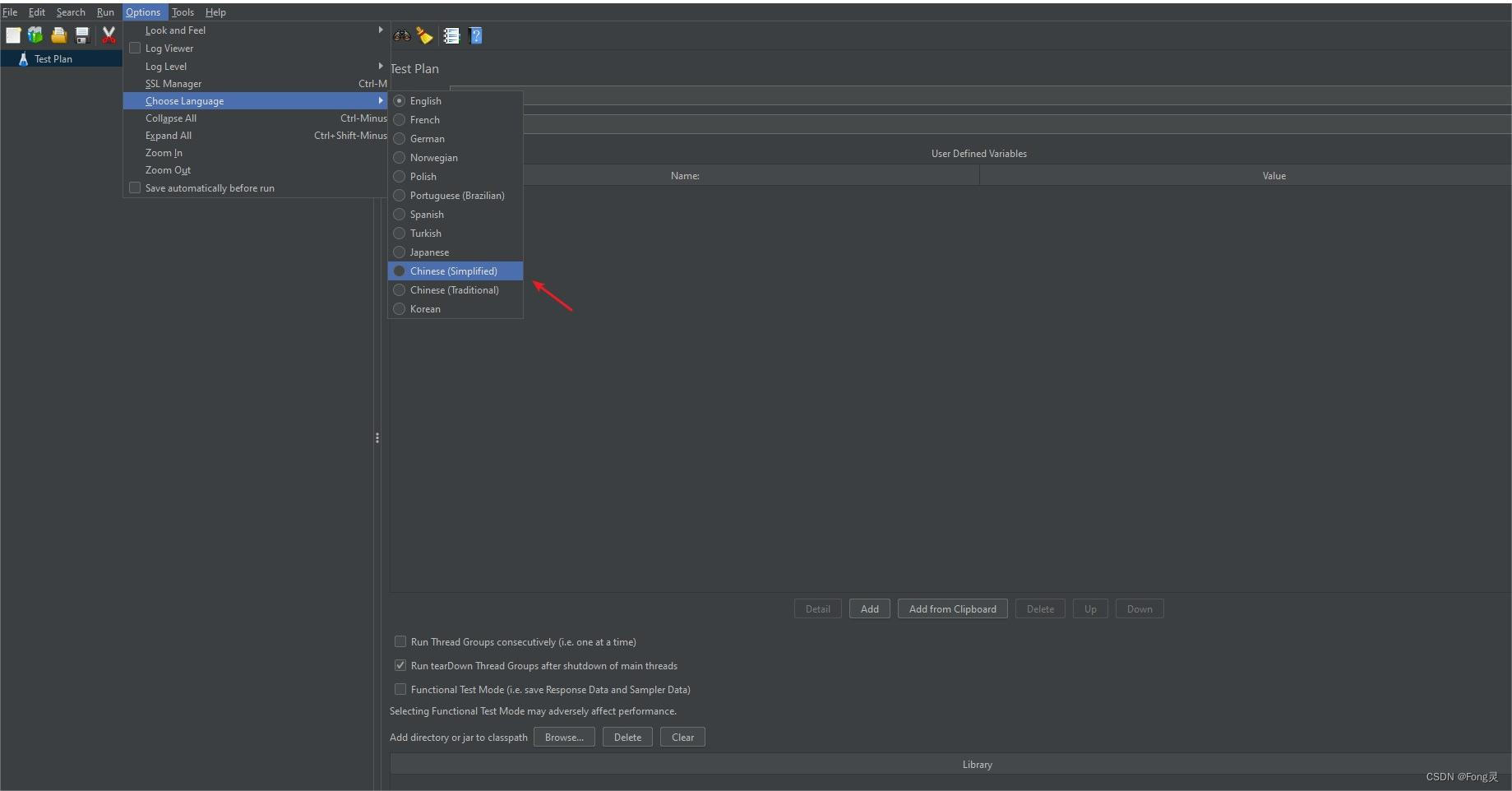Select Spanish language option

pos(455,215)
